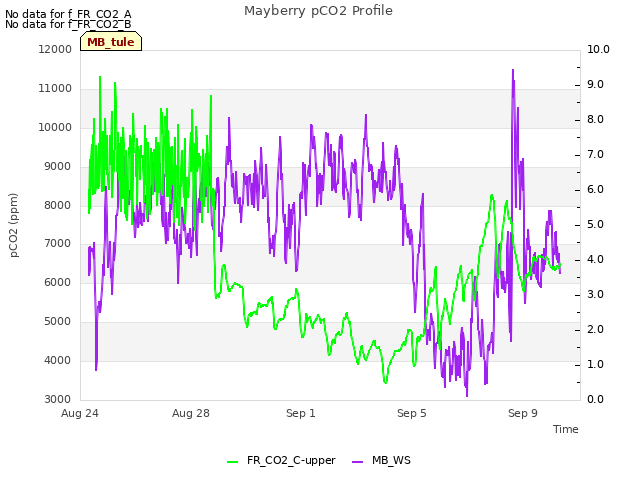Click the 10000 left axis value
The height and width of the screenshot is (480, 640).
[55, 127]
